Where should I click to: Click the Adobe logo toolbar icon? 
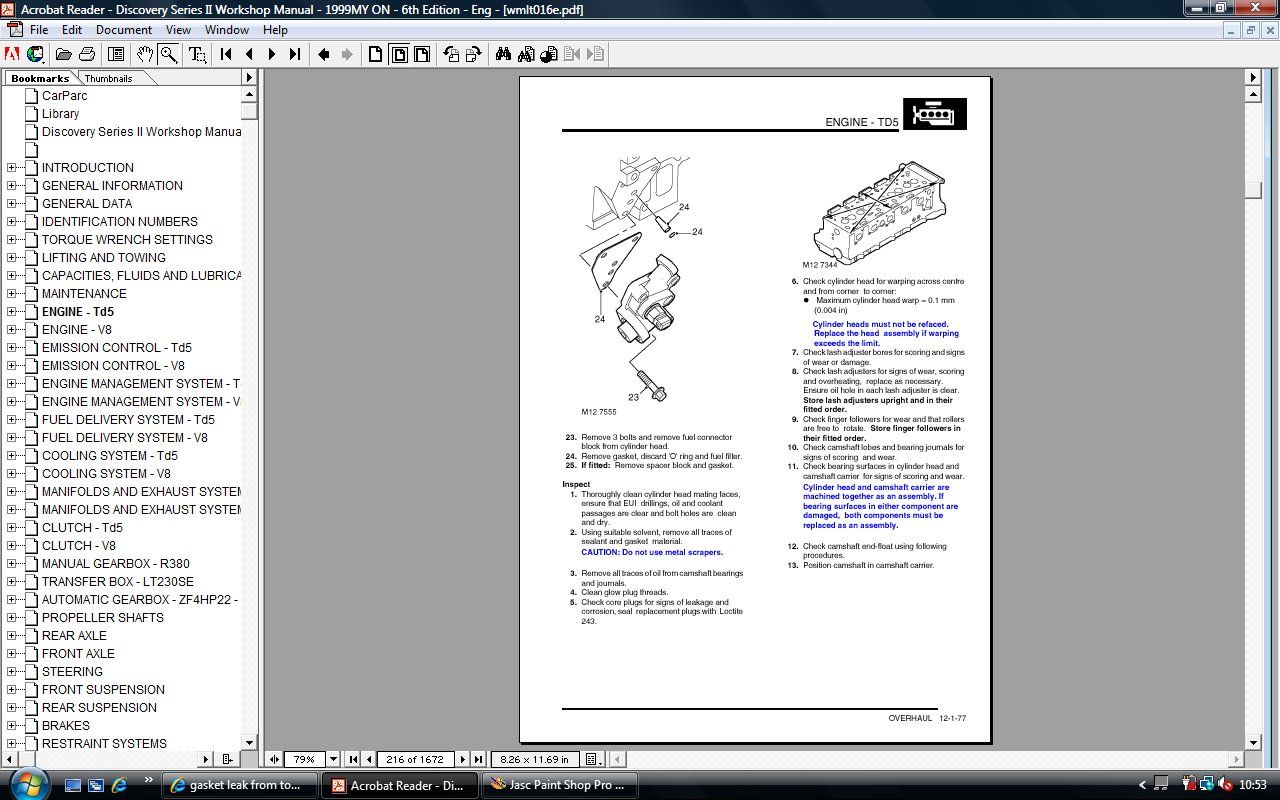[13, 54]
